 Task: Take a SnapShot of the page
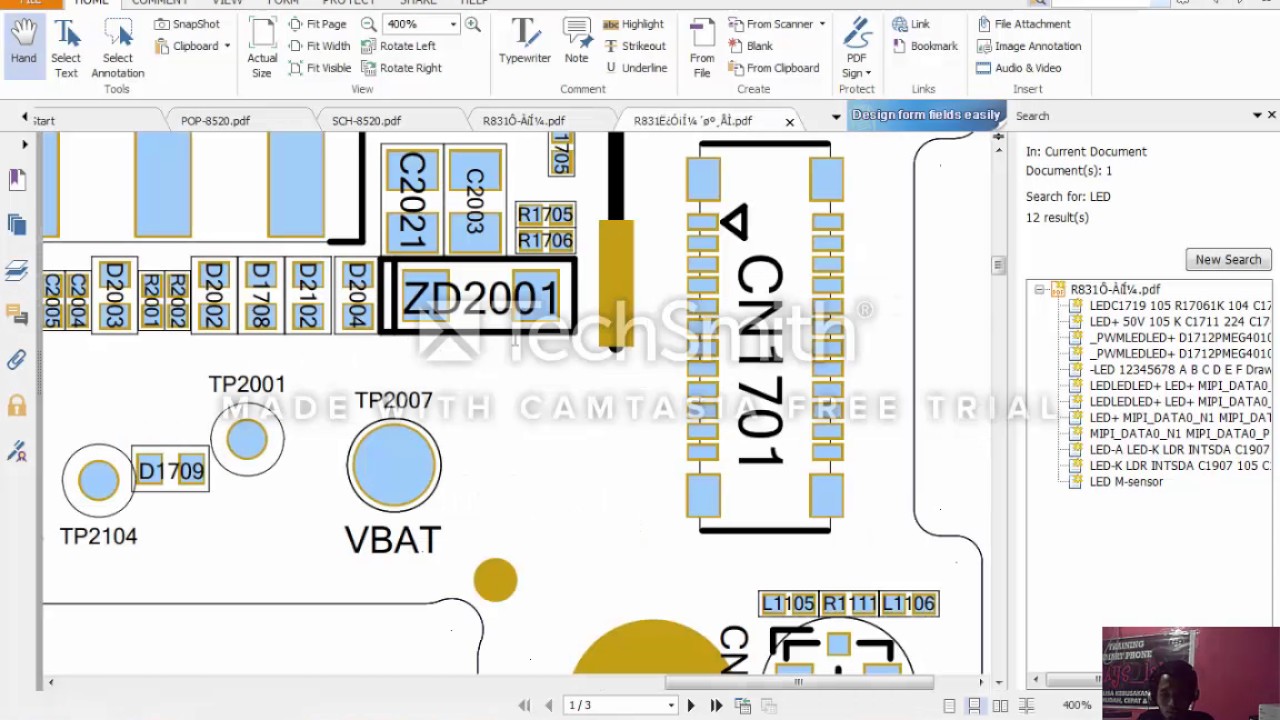tap(187, 24)
